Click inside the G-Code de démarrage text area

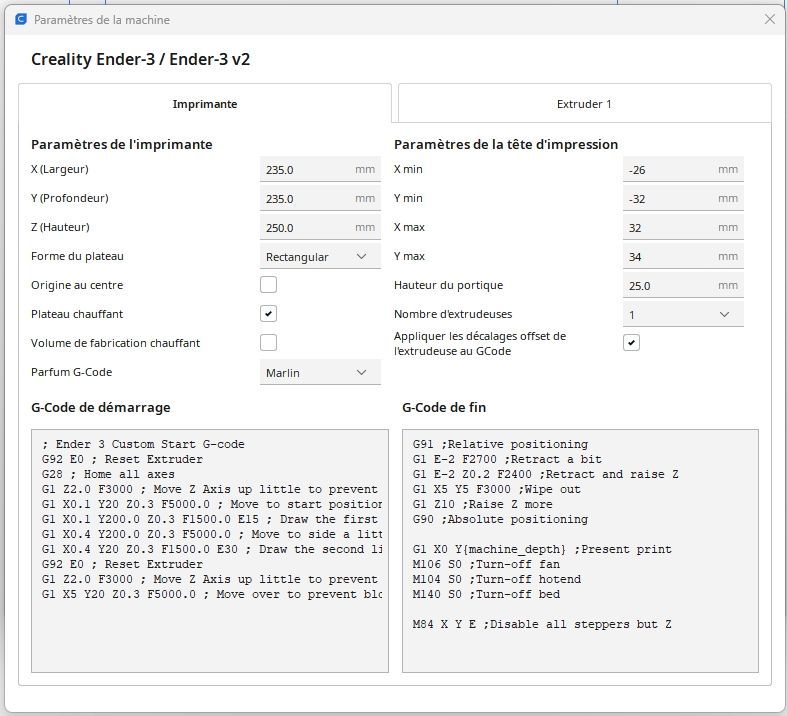210,551
